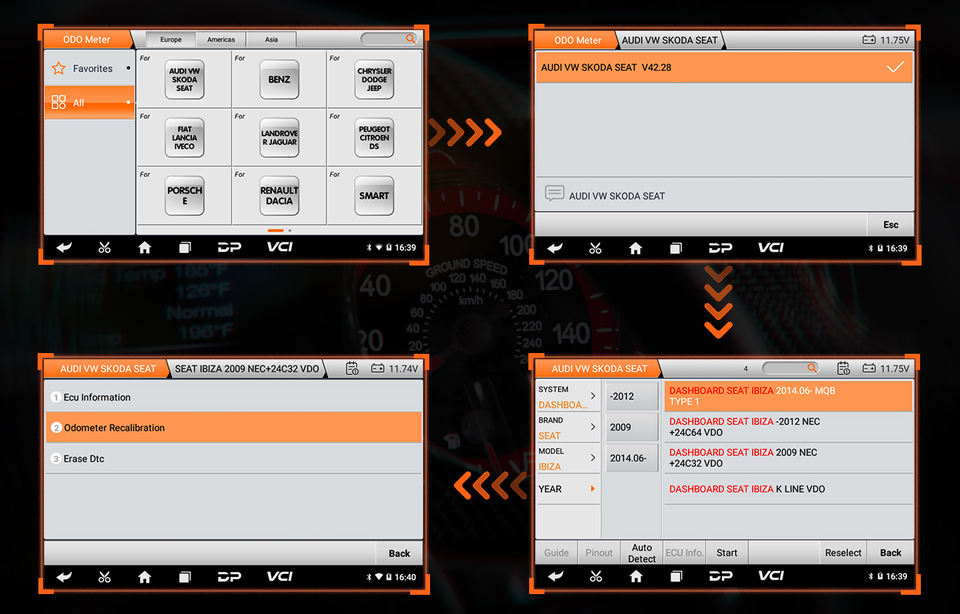Viewport: 960px width, 614px height.
Task: Pick the RENAULT DACIA brand tile
Action: click(279, 195)
